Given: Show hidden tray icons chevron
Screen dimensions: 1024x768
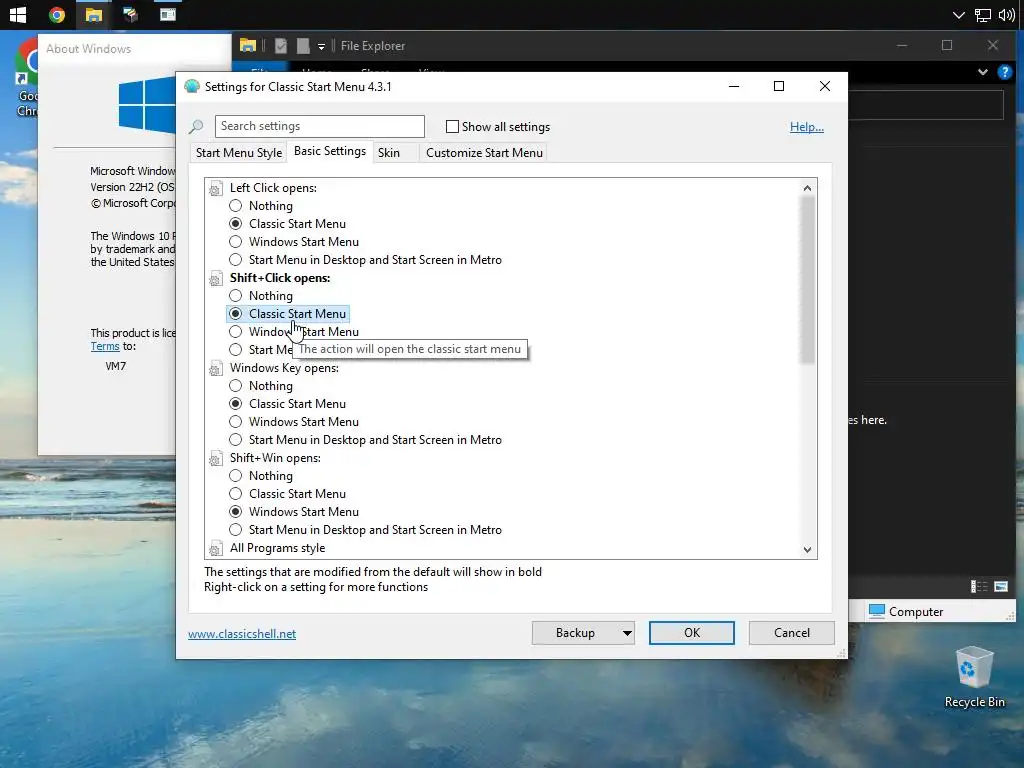Looking at the screenshot, I should click(958, 14).
